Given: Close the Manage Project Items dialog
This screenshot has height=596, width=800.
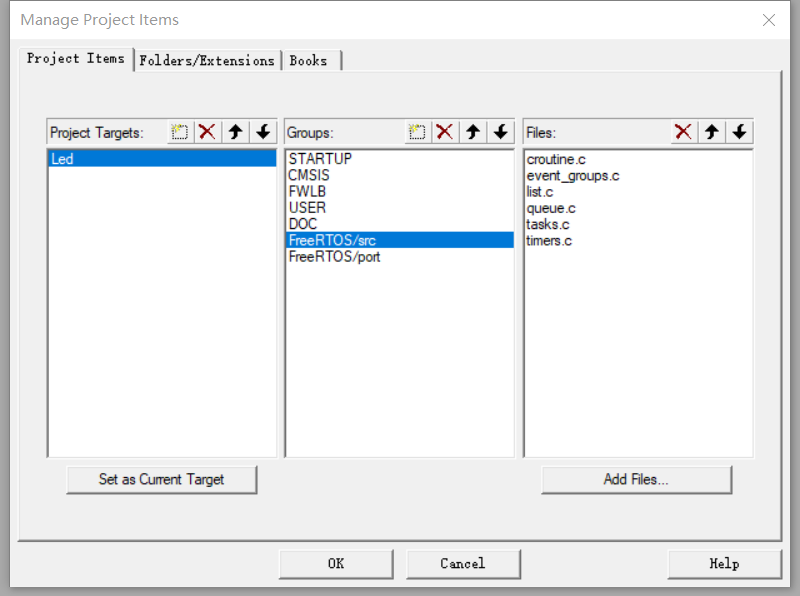Looking at the screenshot, I should 769,20.
